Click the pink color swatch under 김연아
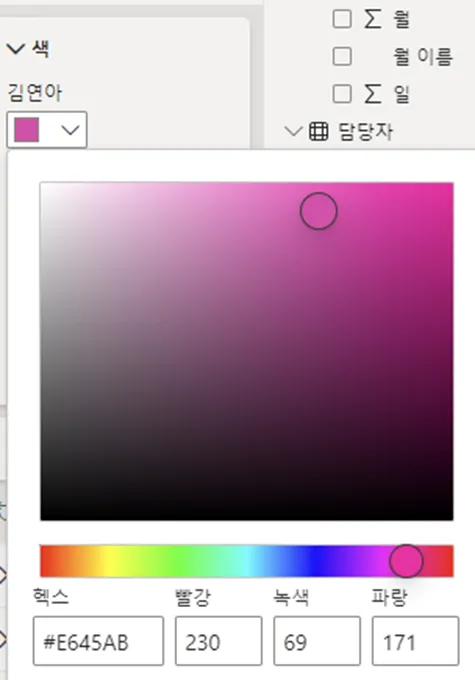 pos(27,130)
